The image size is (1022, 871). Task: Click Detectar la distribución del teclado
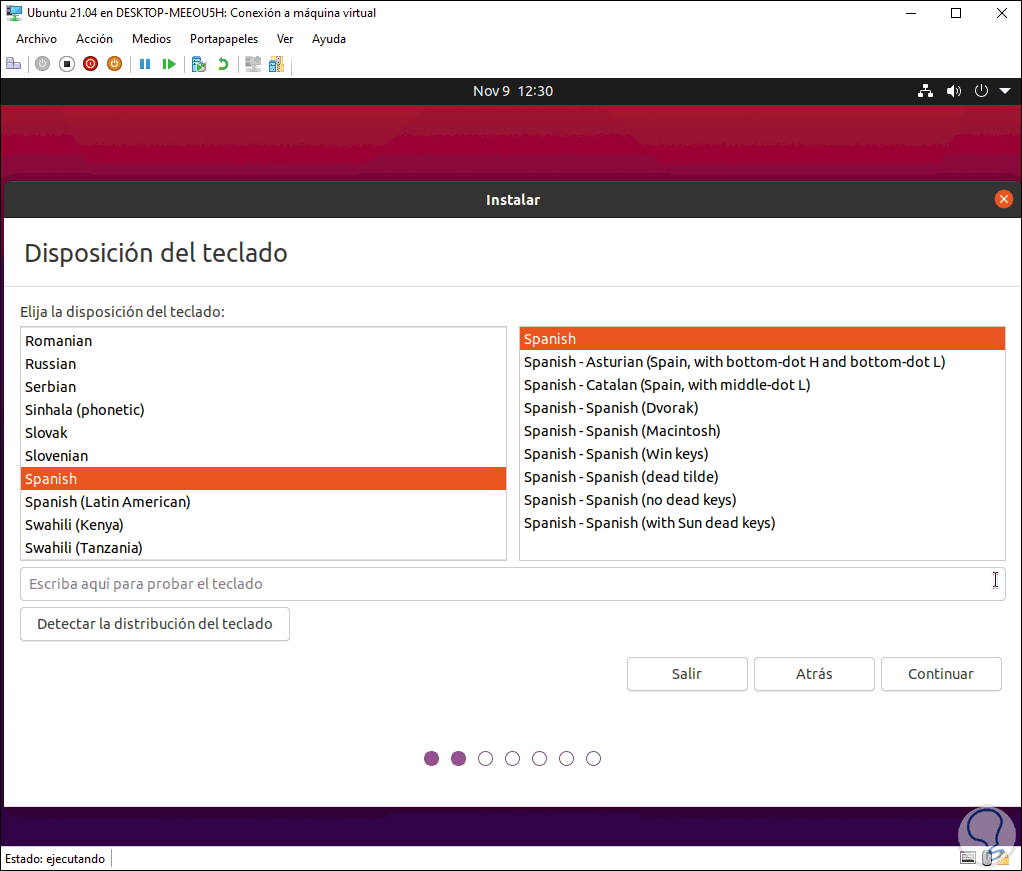[155, 624]
